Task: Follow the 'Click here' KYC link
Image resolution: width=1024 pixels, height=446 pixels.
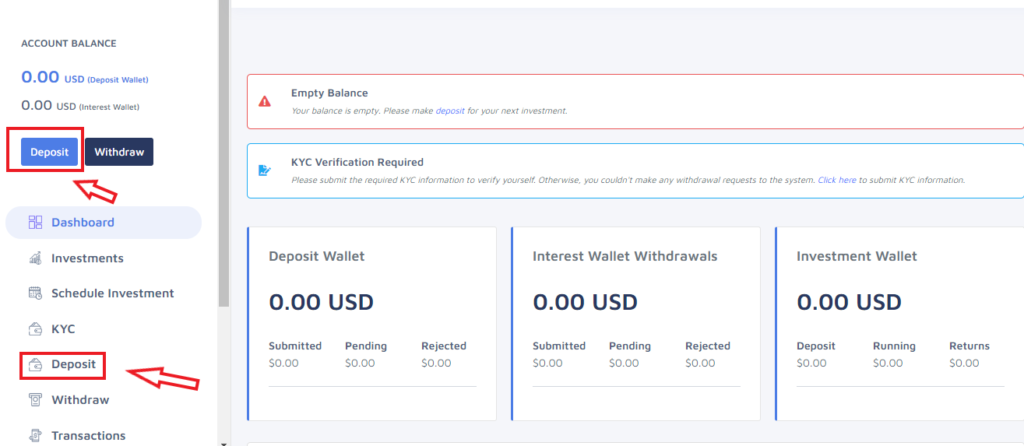Action: point(837,180)
